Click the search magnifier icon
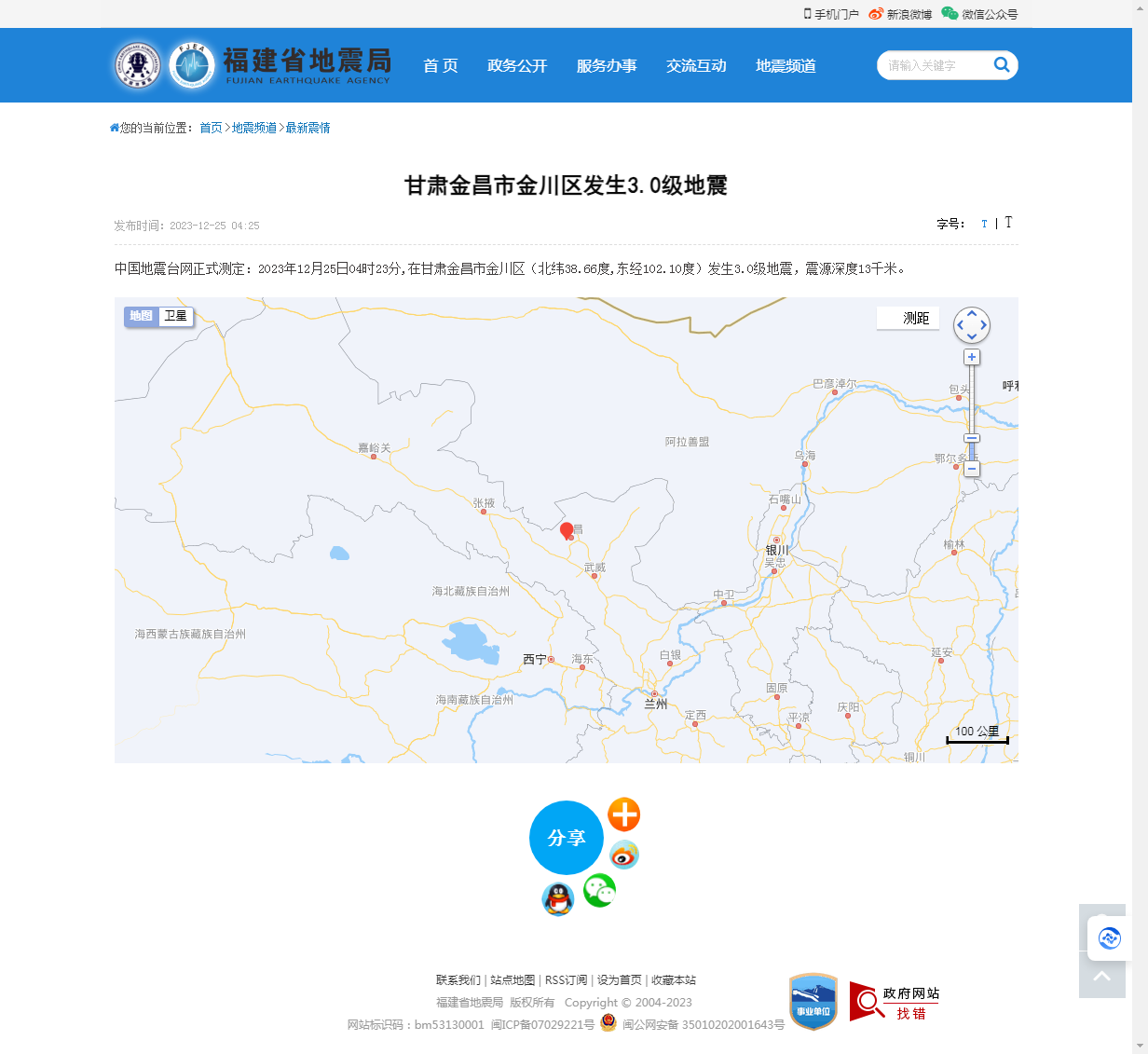Viewport: 1148px width, 1054px height. [1002, 64]
